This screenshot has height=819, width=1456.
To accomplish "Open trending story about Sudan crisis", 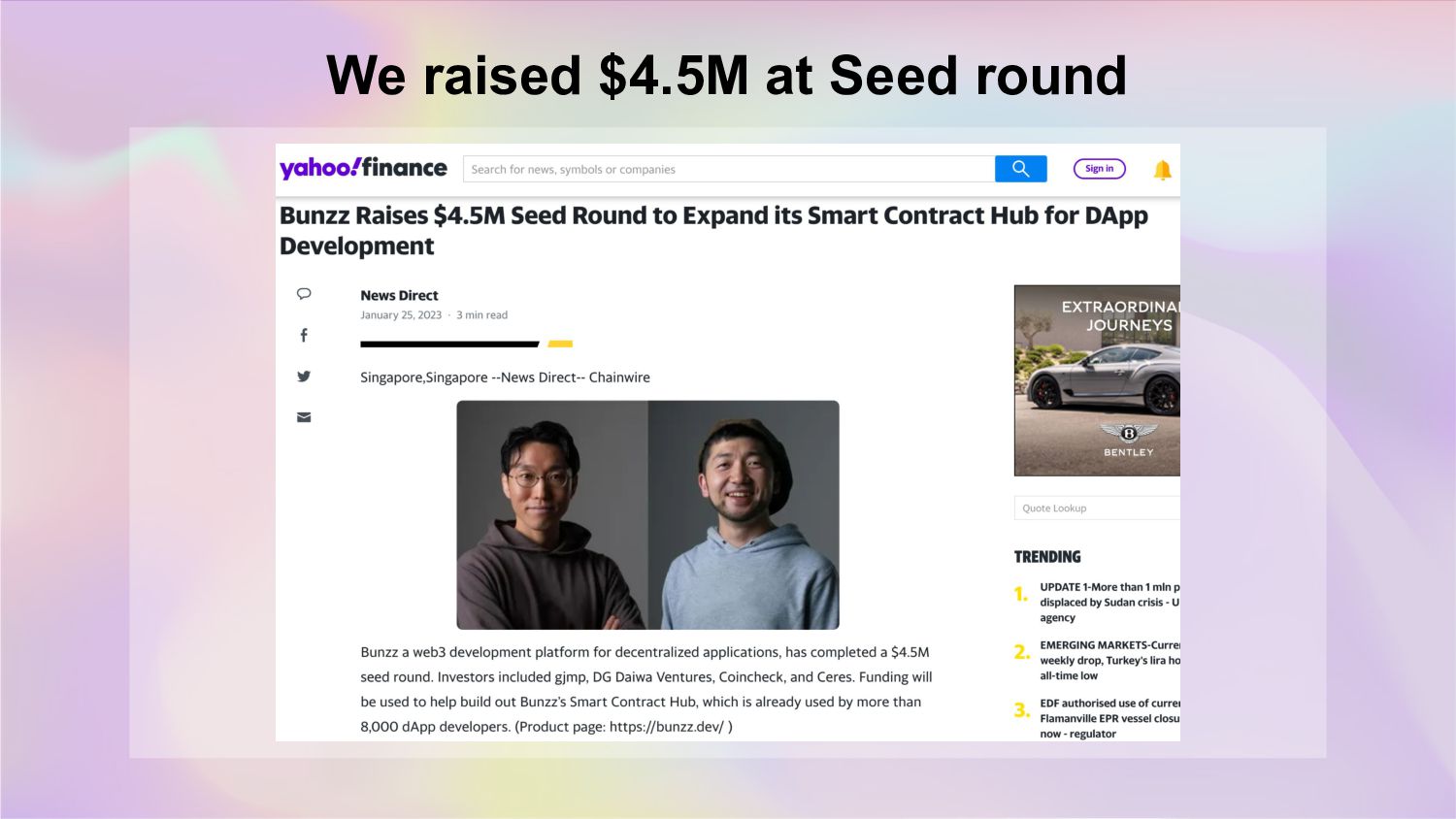I will 1109,602.
